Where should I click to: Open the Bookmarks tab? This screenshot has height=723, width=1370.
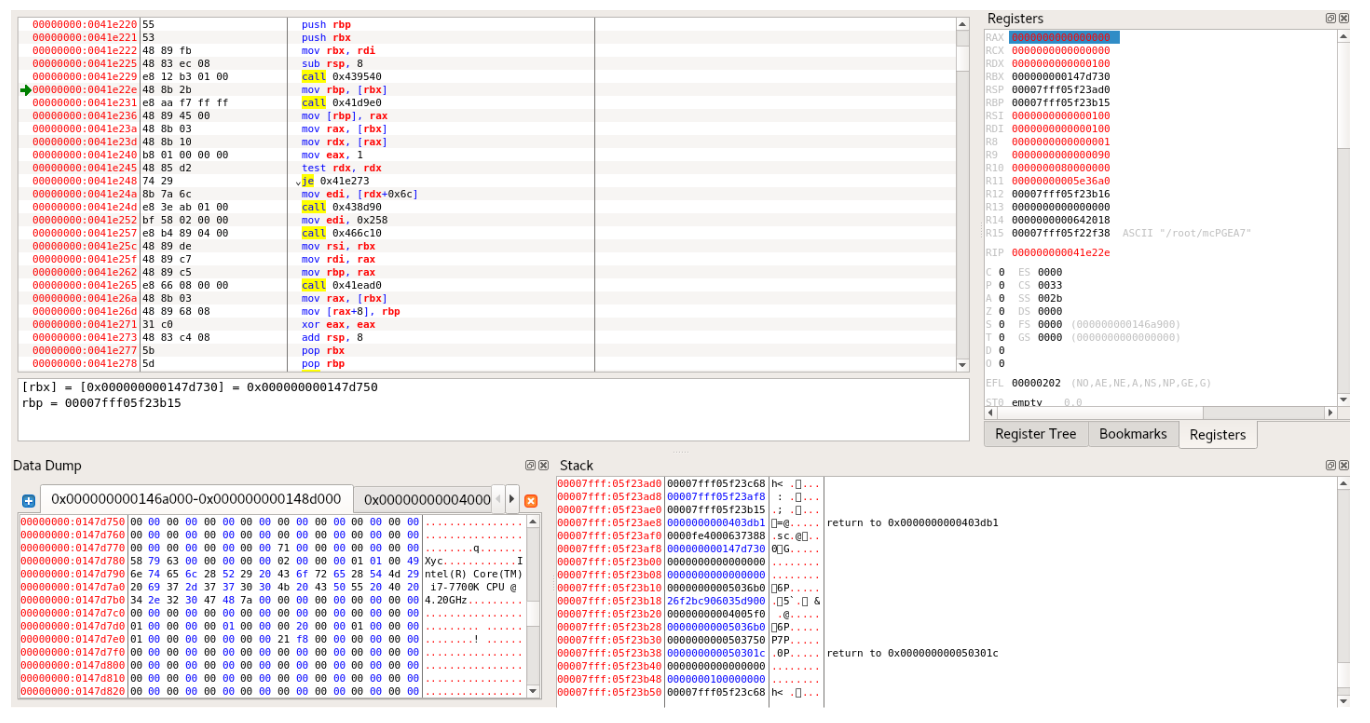tap(1132, 434)
